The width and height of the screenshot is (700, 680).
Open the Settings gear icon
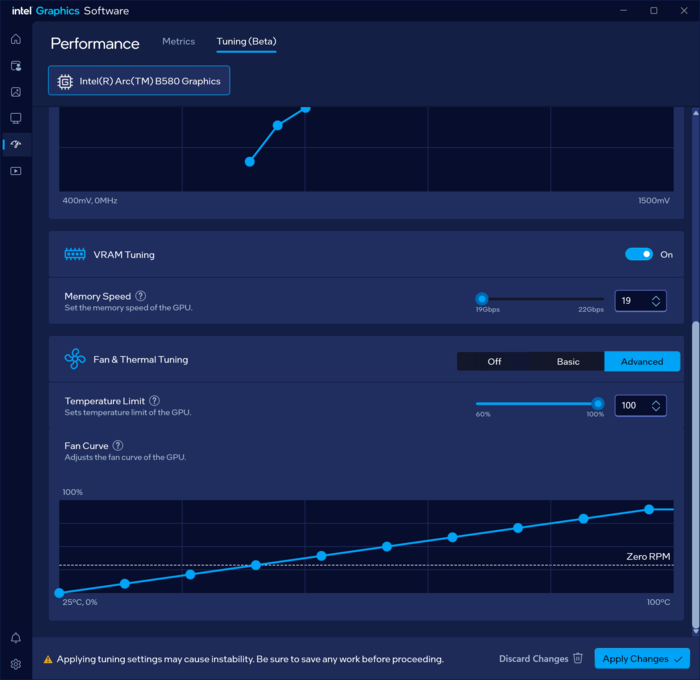point(16,664)
